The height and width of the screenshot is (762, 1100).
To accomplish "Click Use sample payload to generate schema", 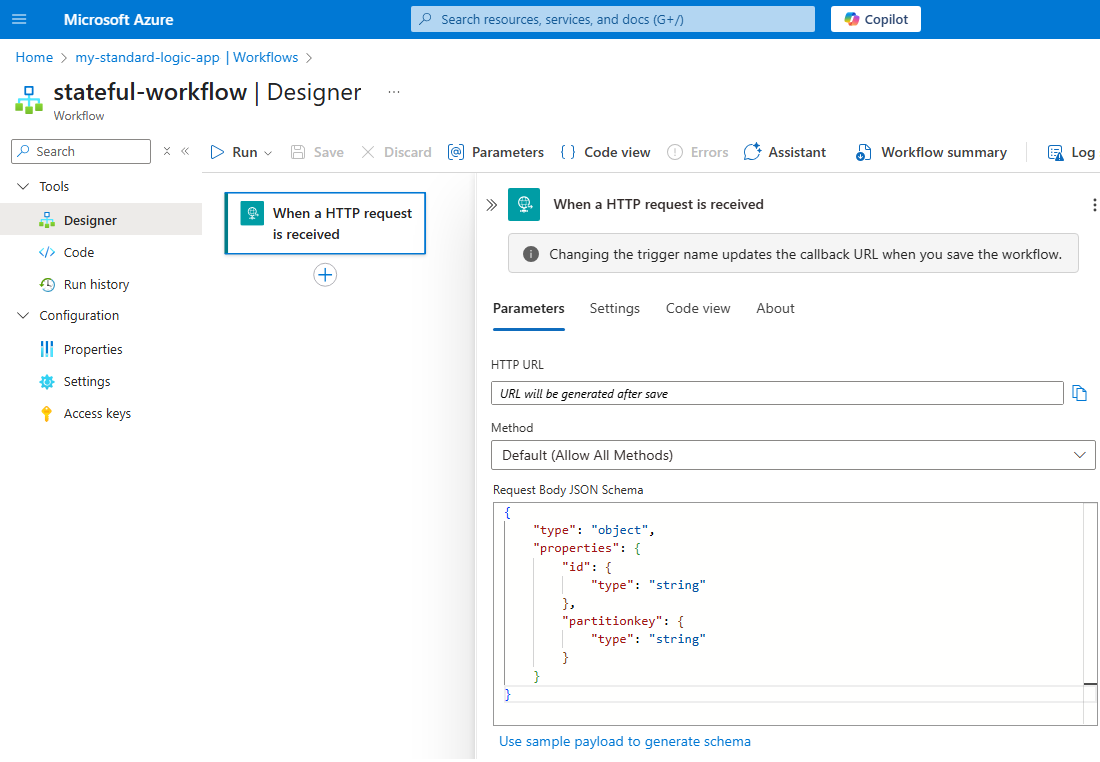I will pyautogui.click(x=625, y=741).
